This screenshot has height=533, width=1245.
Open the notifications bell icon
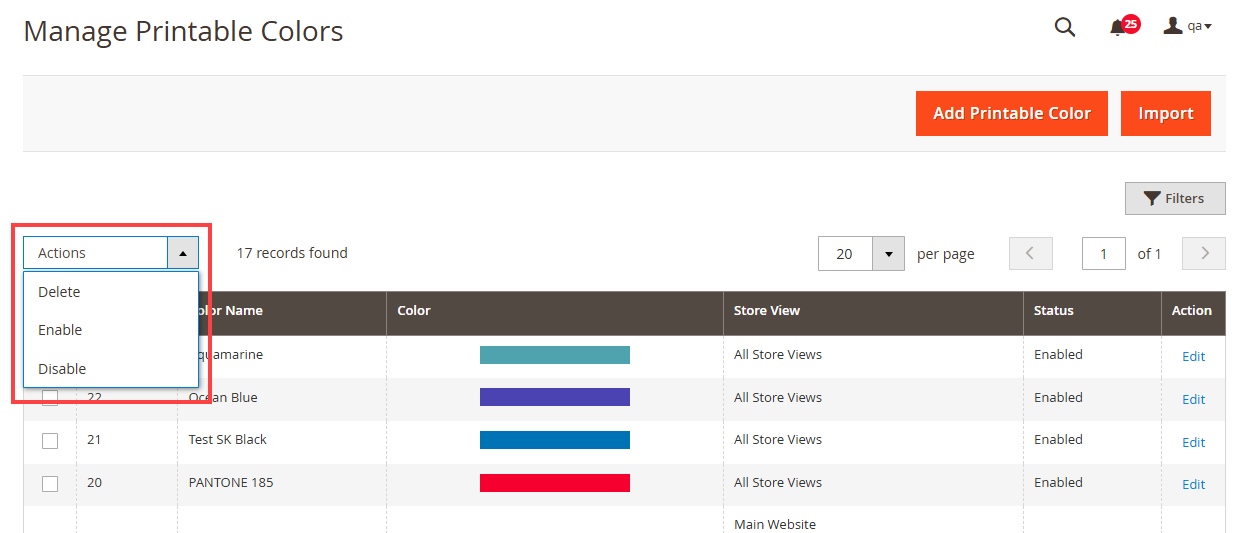(x=1119, y=28)
